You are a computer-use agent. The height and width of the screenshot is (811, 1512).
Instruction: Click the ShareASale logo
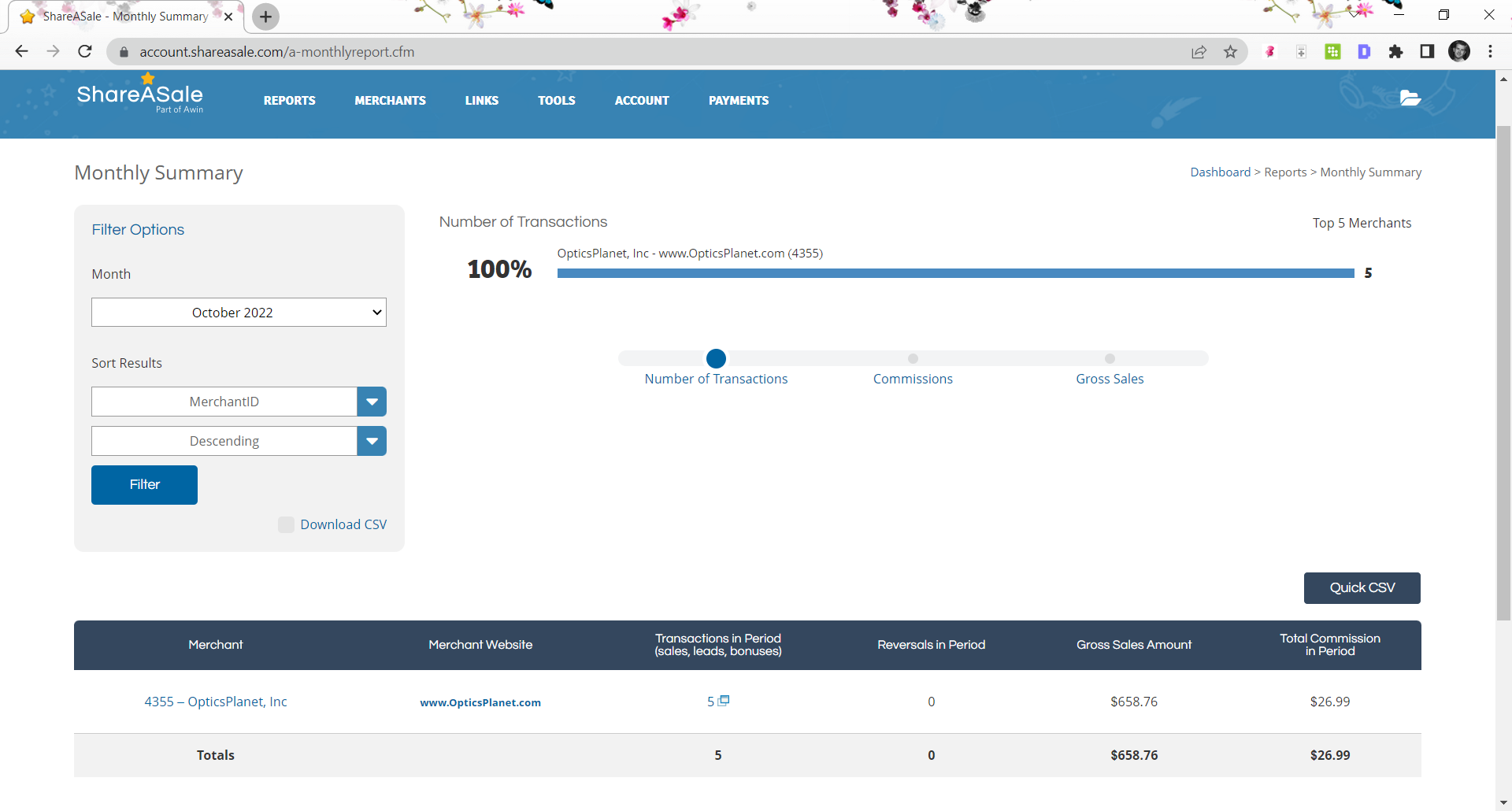140,95
